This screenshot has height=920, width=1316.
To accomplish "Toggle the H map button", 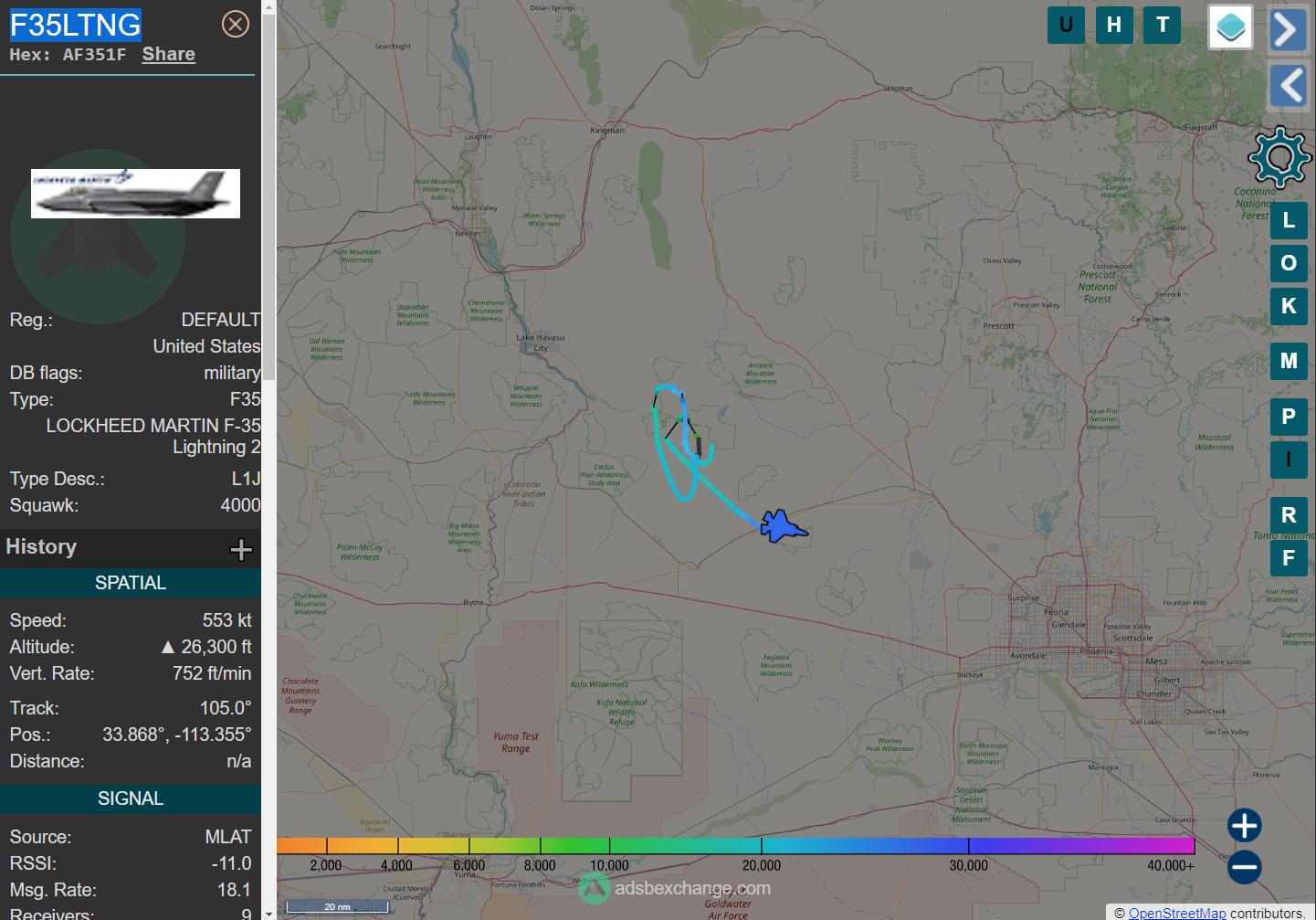I will 1114,25.
